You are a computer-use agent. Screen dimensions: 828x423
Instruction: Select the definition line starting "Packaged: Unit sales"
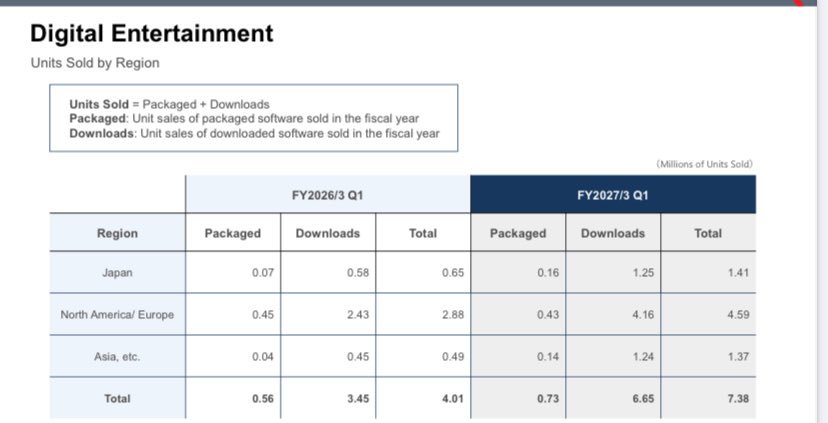point(244,118)
